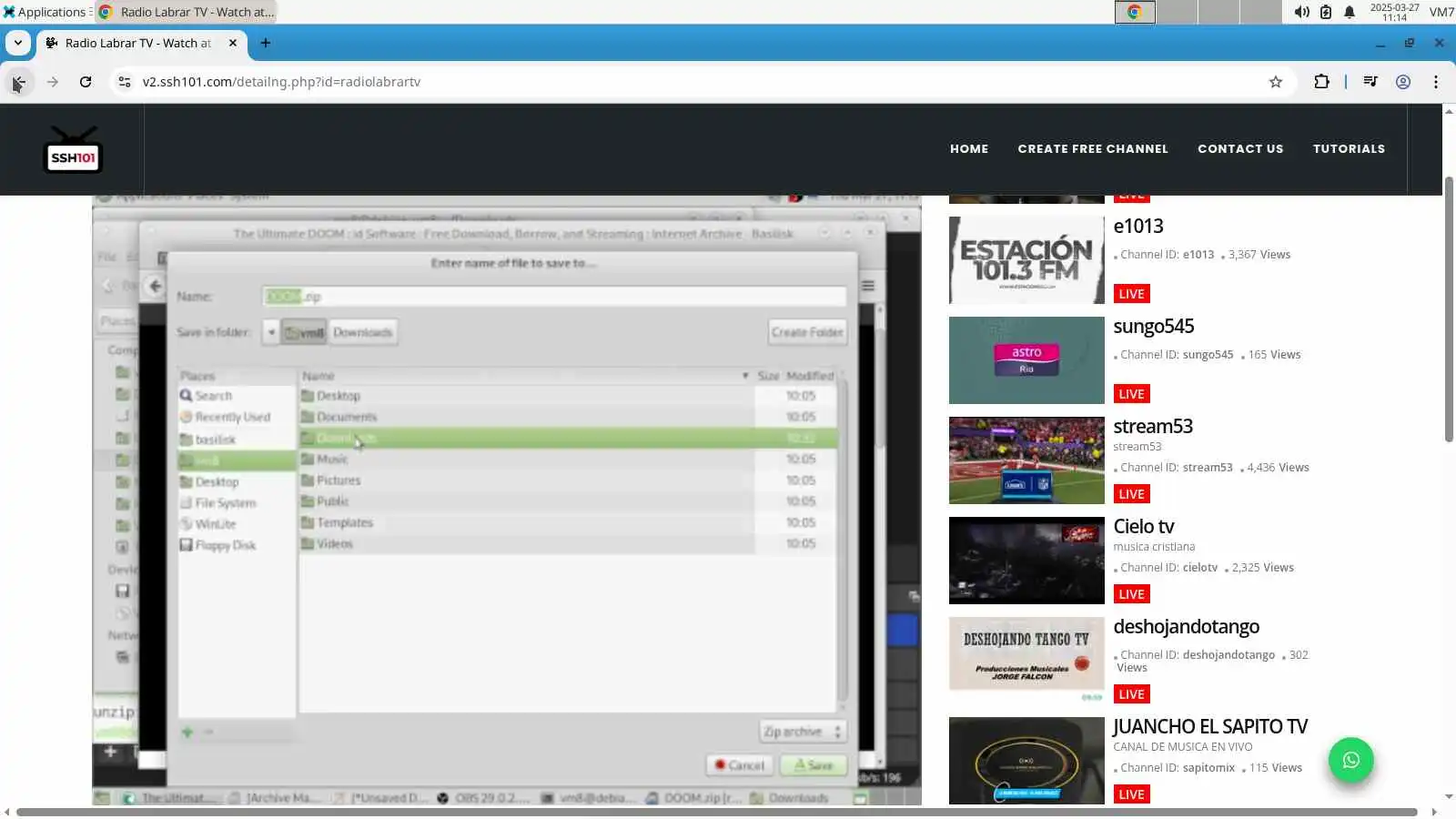Image resolution: width=1456 pixels, height=819 pixels.
Task: Click the LIVE badge under e1013
Action: click(x=1131, y=294)
